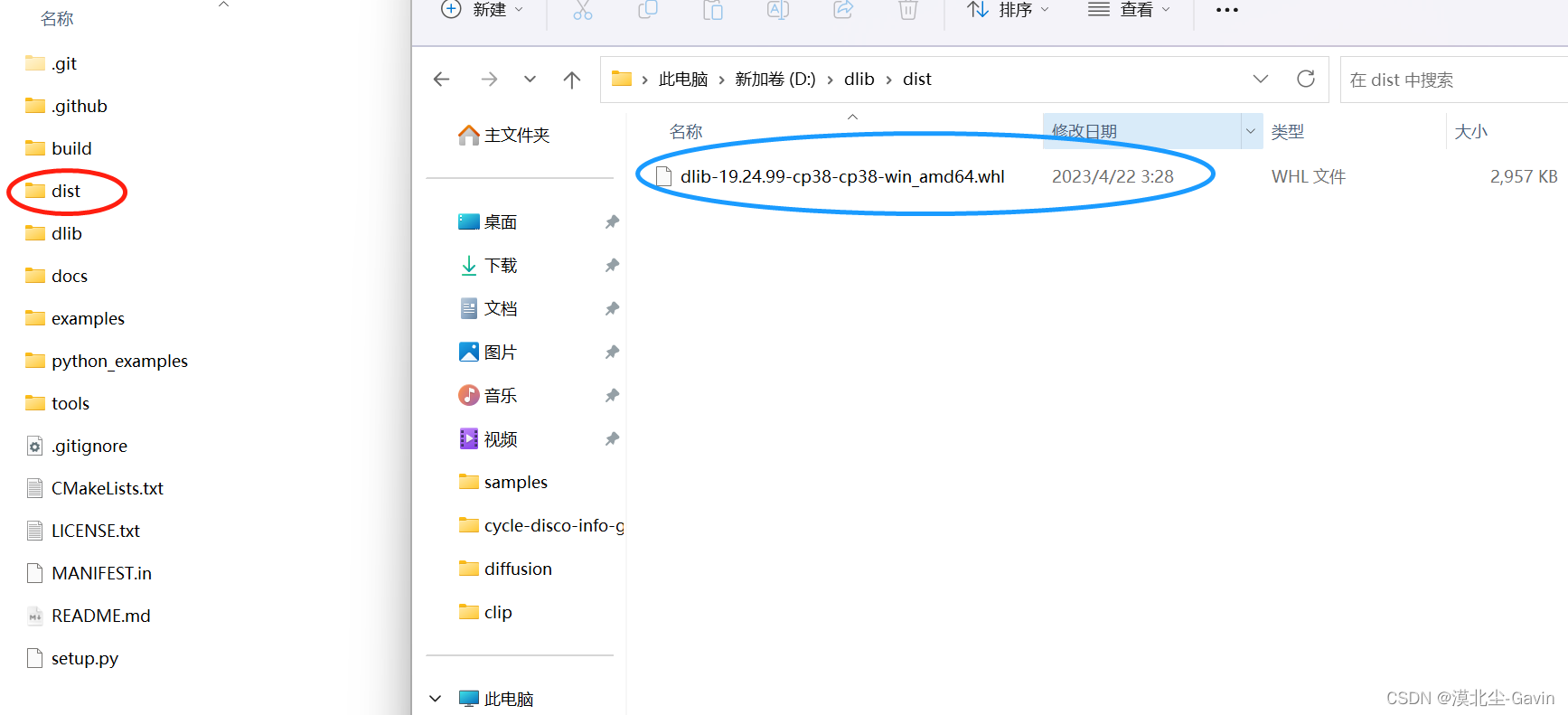Select the README.md file

89,616
